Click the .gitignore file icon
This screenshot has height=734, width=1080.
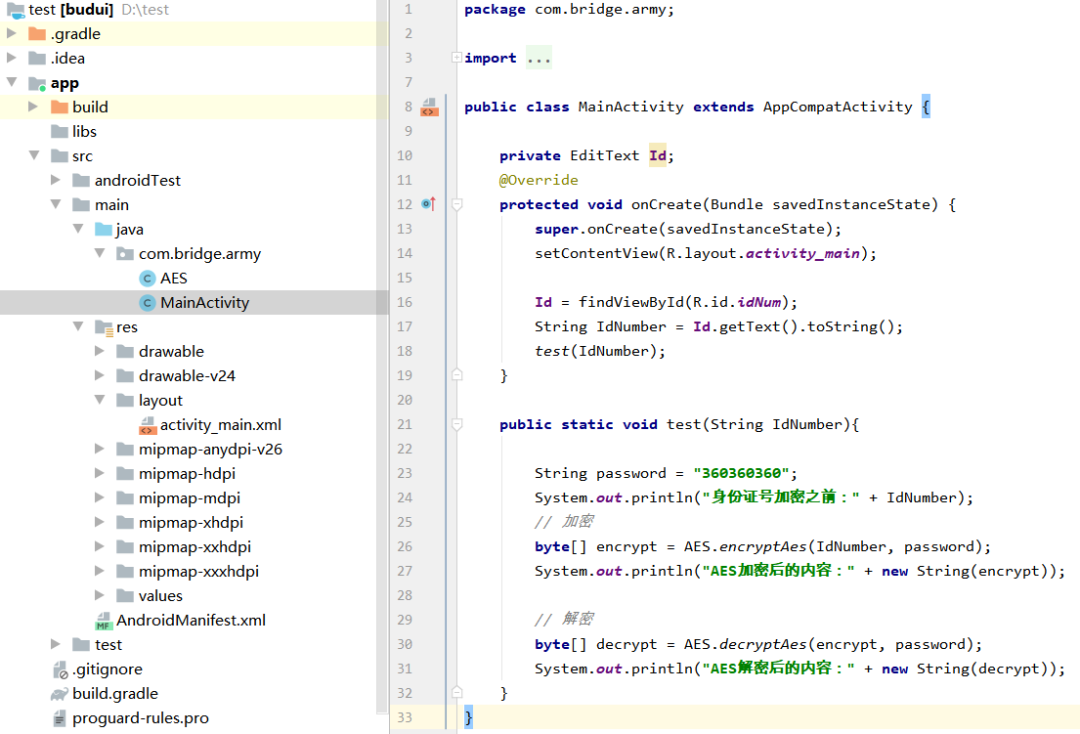(60, 669)
